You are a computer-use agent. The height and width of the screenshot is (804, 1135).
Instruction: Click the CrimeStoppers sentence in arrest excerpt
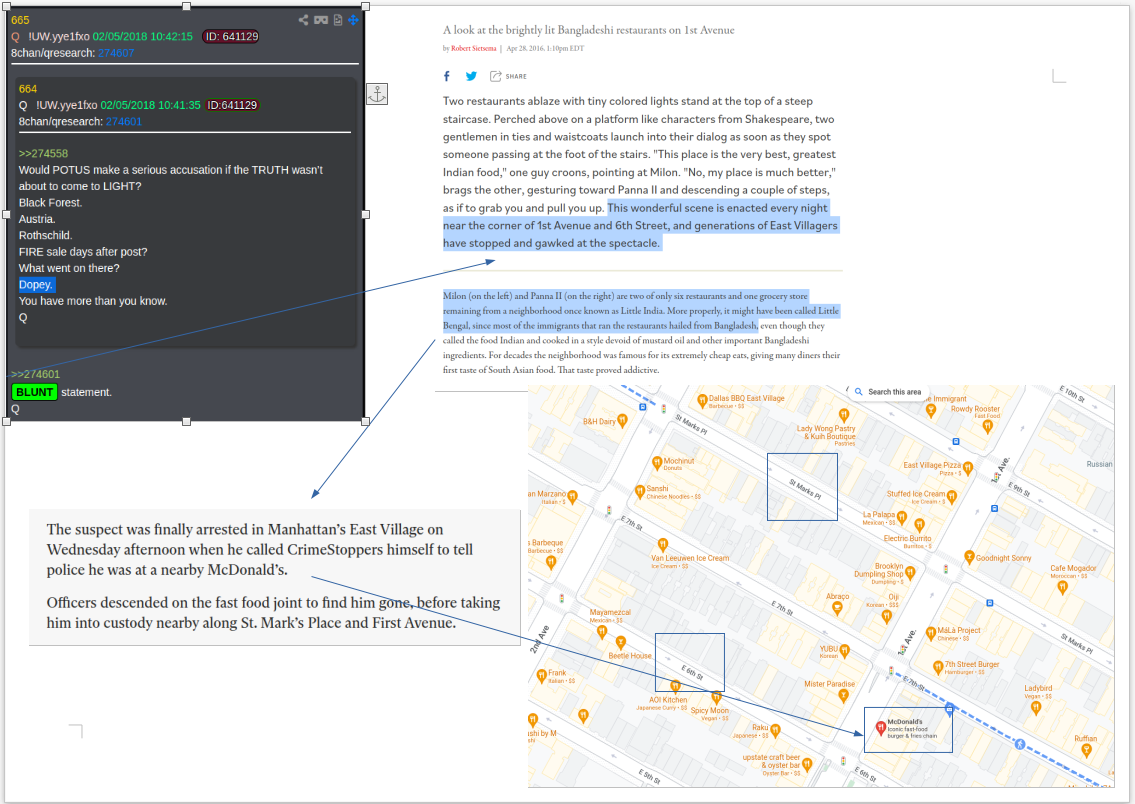[260, 549]
